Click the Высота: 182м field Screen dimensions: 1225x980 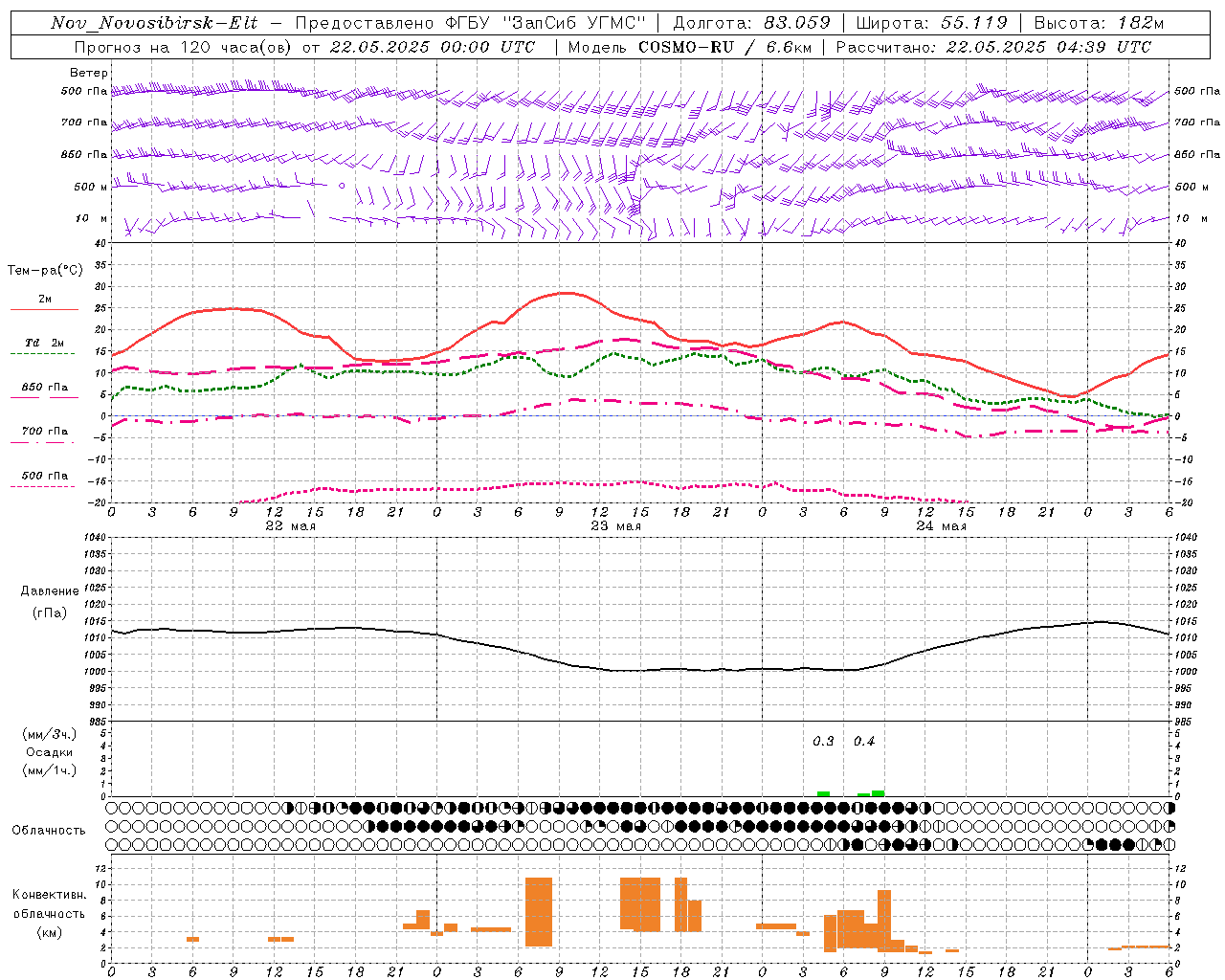pyautogui.click(x=1098, y=23)
